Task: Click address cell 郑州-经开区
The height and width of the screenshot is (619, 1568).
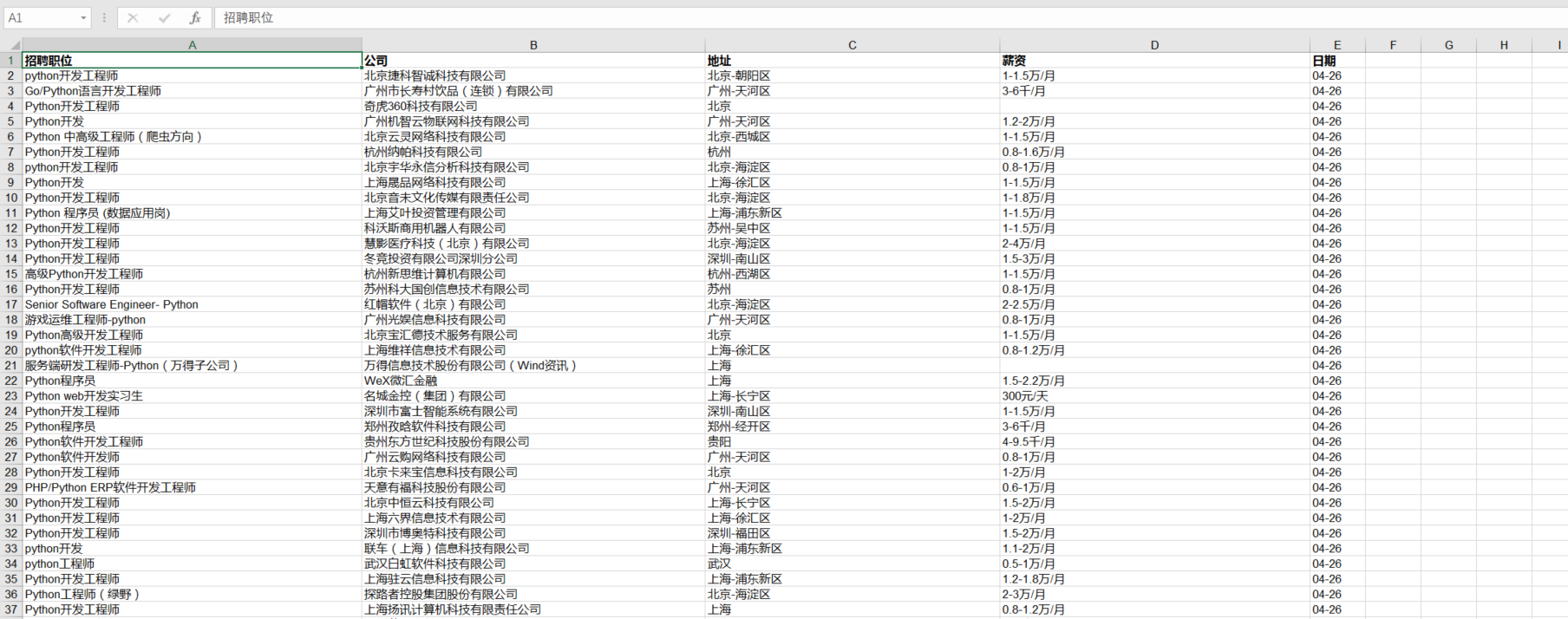Action: click(853, 427)
